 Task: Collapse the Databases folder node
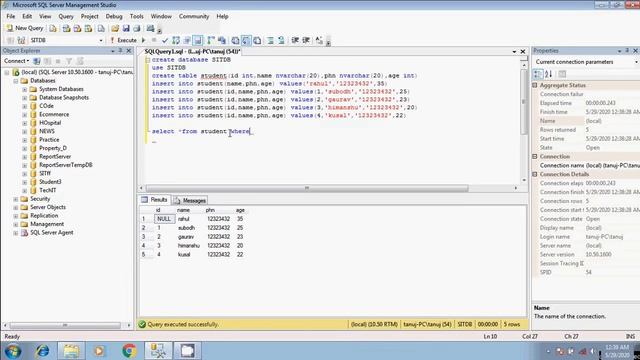[x=16, y=81]
